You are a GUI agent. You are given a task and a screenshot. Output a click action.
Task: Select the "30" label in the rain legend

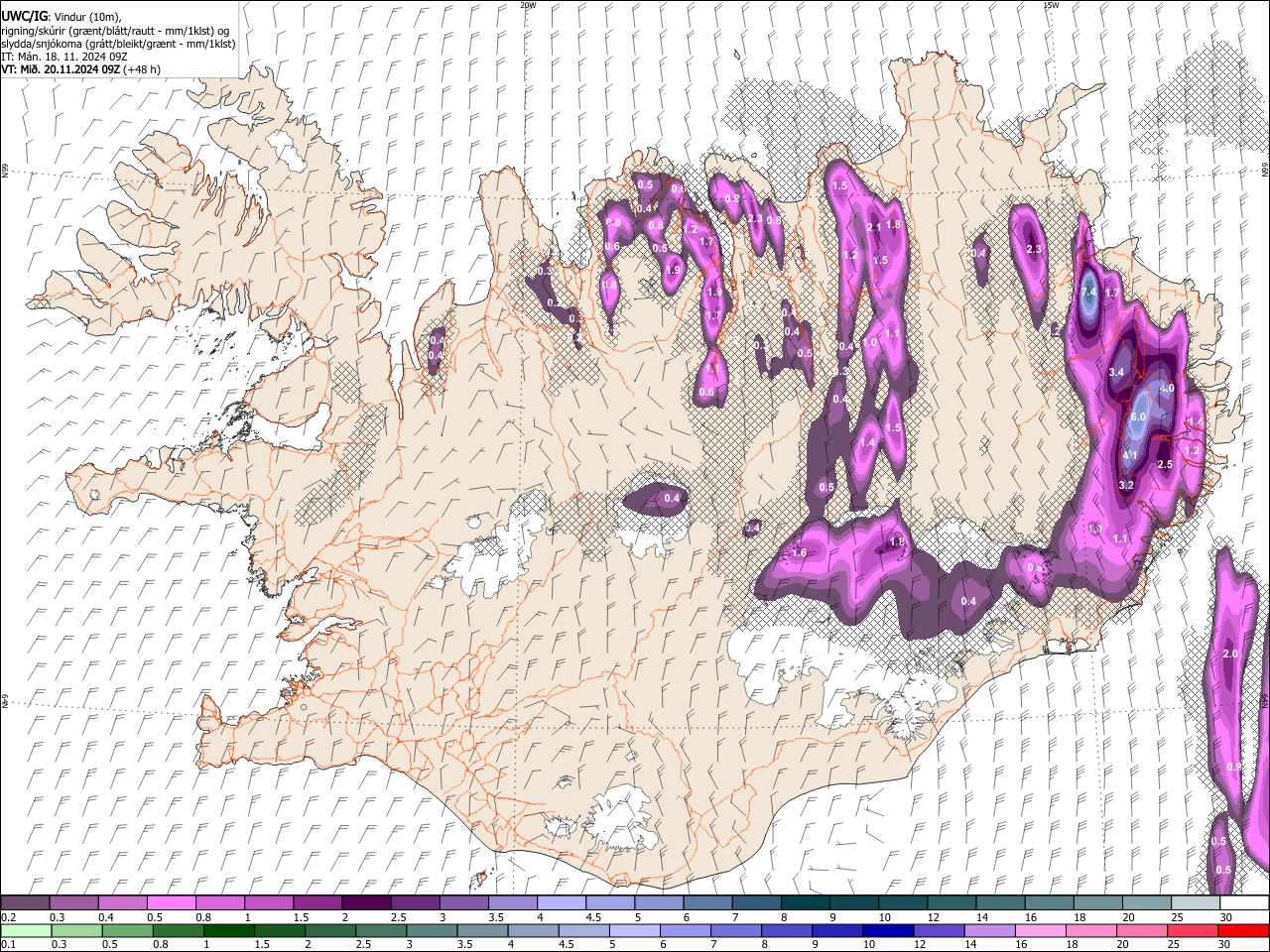click(1225, 945)
